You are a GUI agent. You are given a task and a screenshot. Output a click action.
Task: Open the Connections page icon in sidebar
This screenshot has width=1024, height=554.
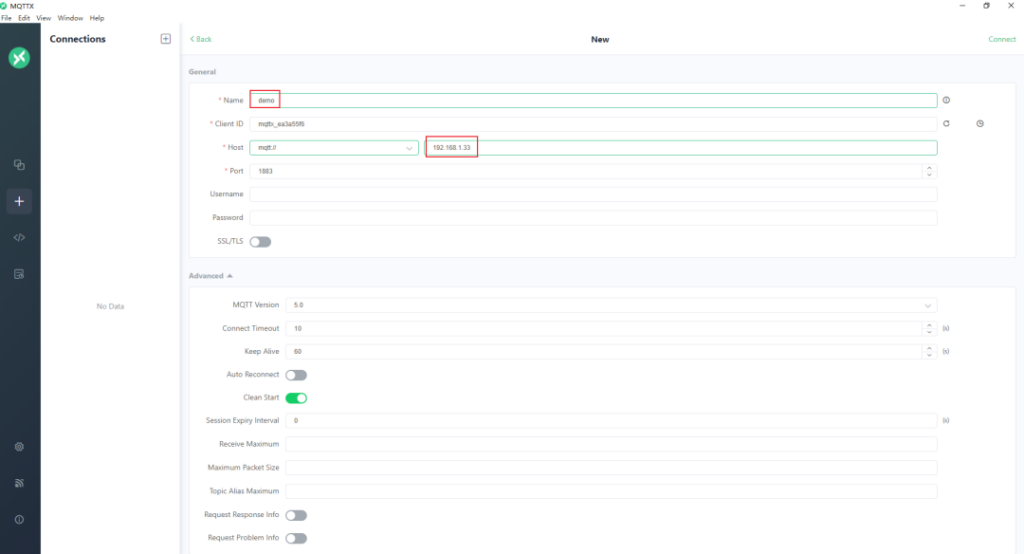[19, 165]
